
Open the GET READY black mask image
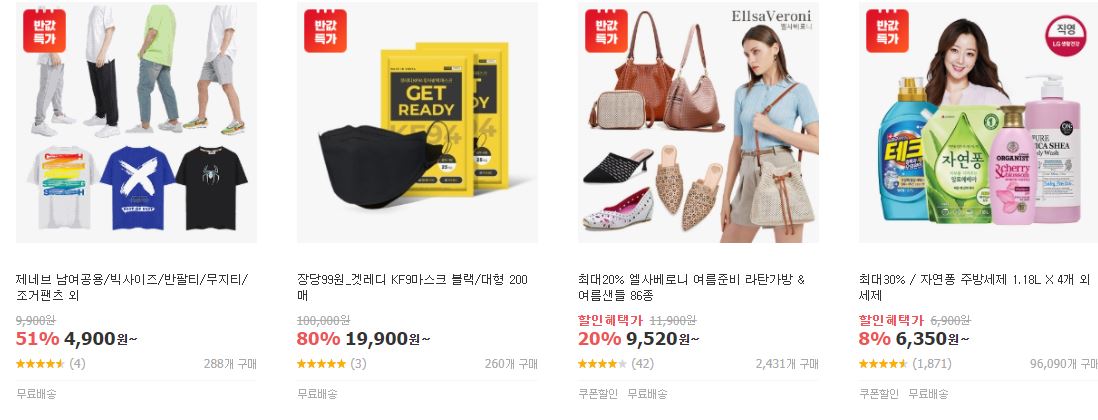[417, 122]
